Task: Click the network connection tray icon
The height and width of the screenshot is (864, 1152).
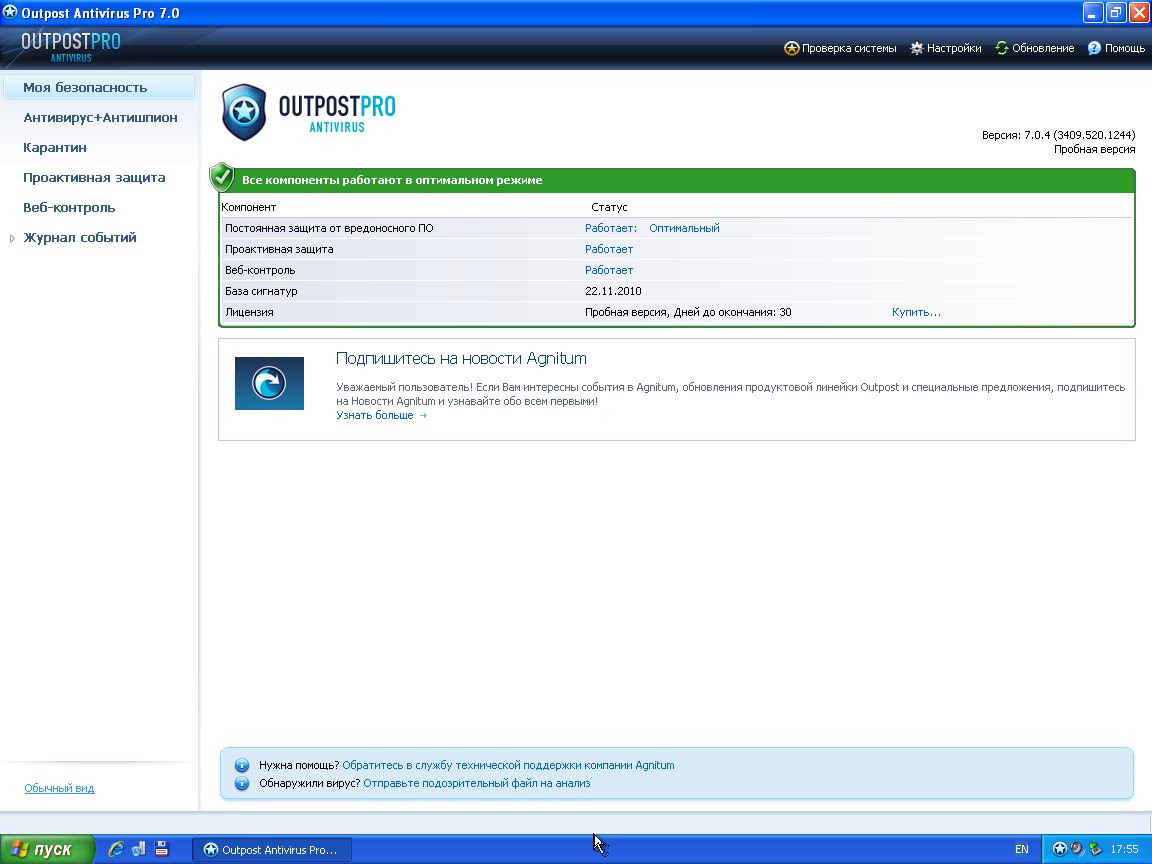Action: click(1095, 849)
